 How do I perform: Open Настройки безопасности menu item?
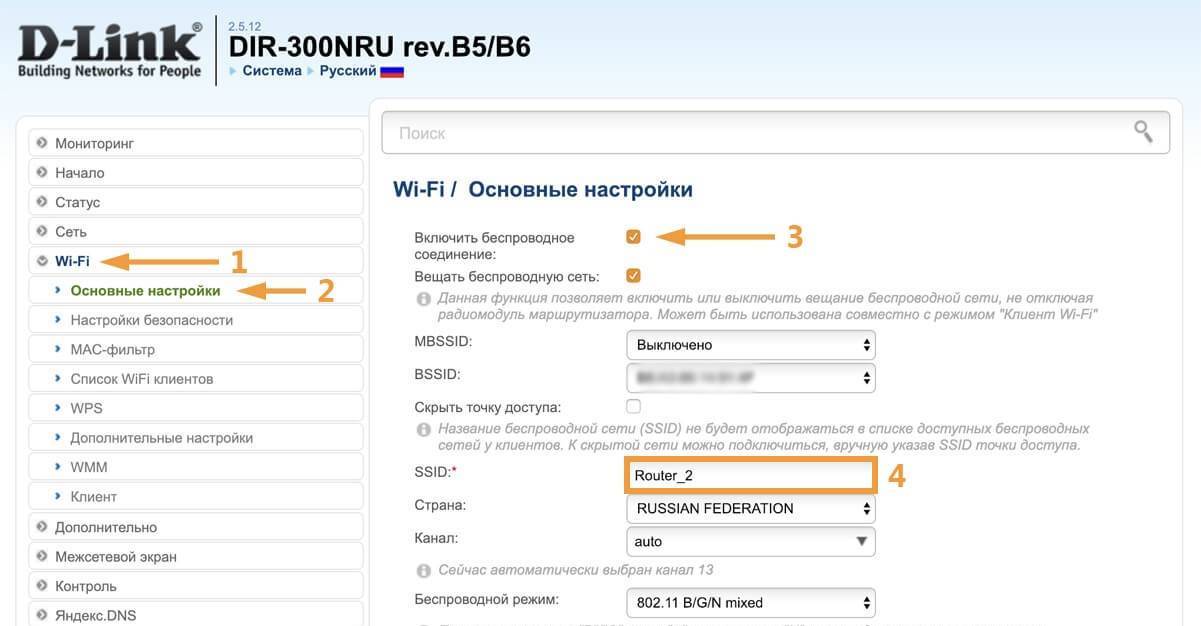pyautogui.click(x=151, y=320)
